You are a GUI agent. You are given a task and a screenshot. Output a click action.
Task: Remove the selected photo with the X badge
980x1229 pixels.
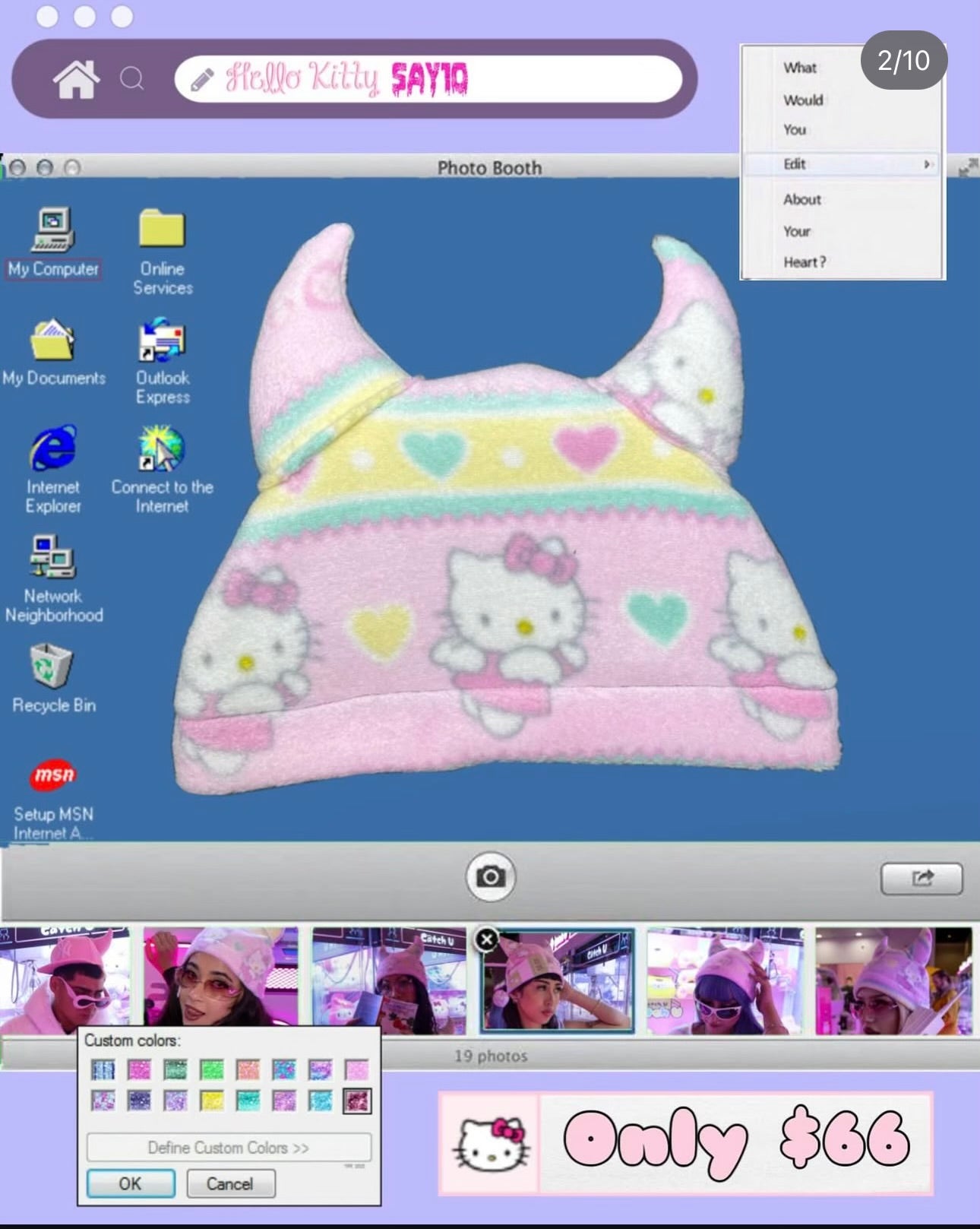click(486, 940)
